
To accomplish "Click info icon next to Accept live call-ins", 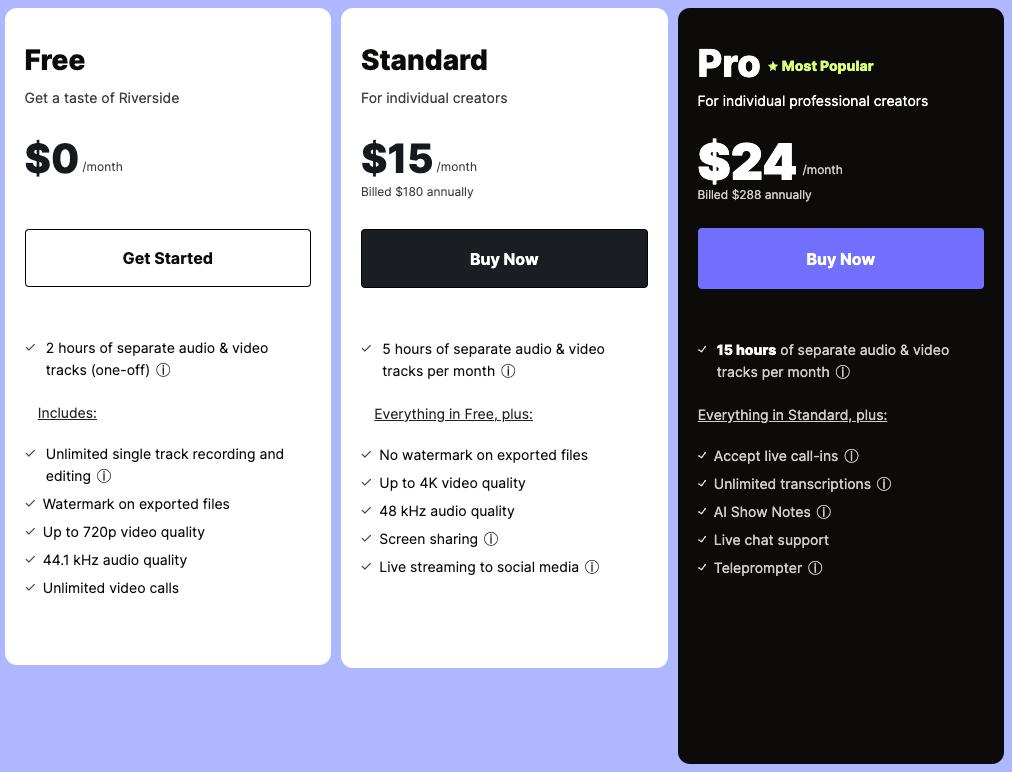I will [852, 456].
